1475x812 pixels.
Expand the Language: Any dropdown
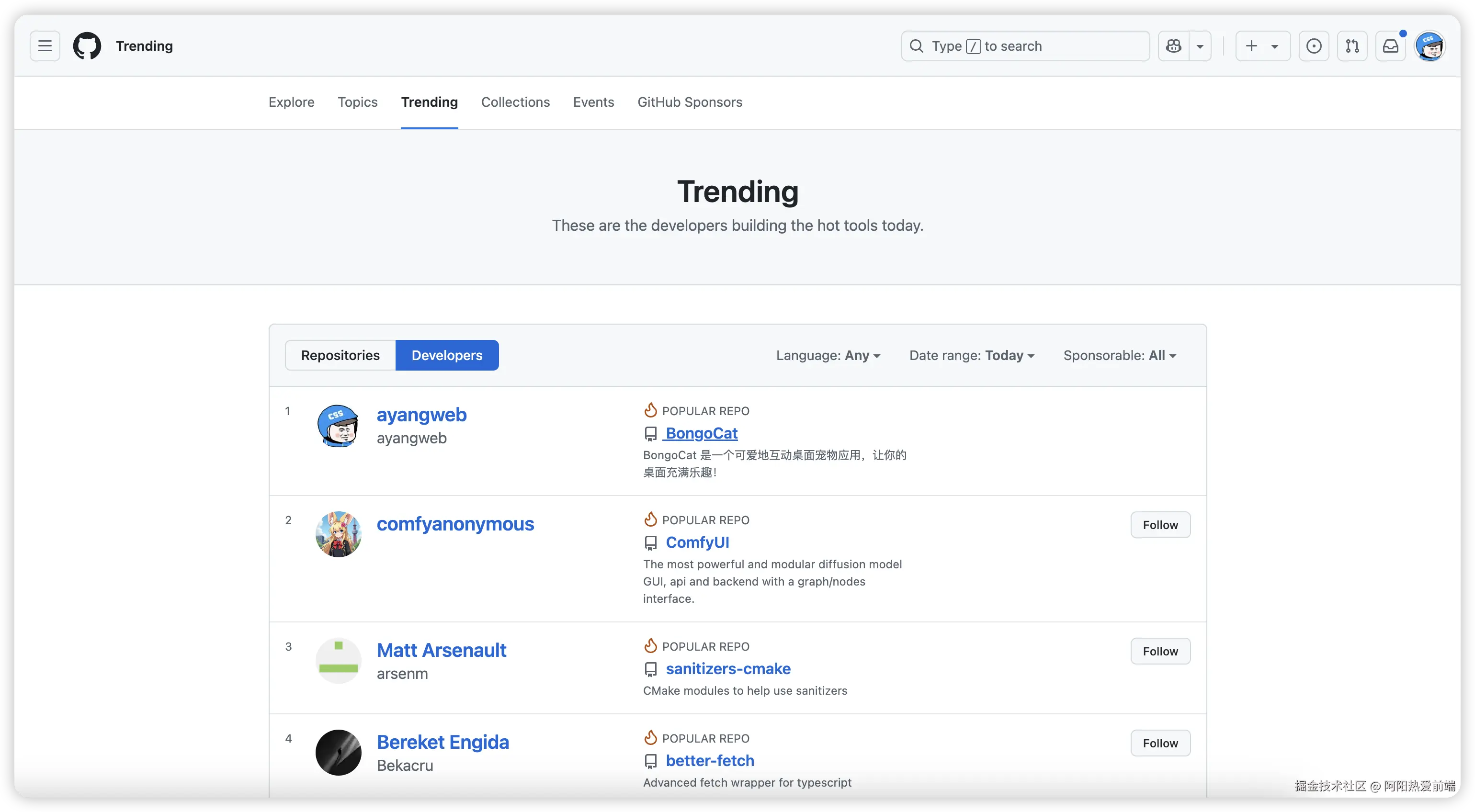pos(828,355)
